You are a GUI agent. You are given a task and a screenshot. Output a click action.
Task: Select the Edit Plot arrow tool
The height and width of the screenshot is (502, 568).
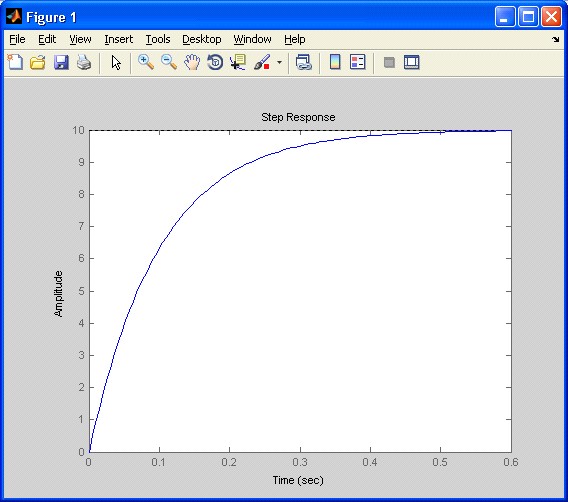click(116, 62)
